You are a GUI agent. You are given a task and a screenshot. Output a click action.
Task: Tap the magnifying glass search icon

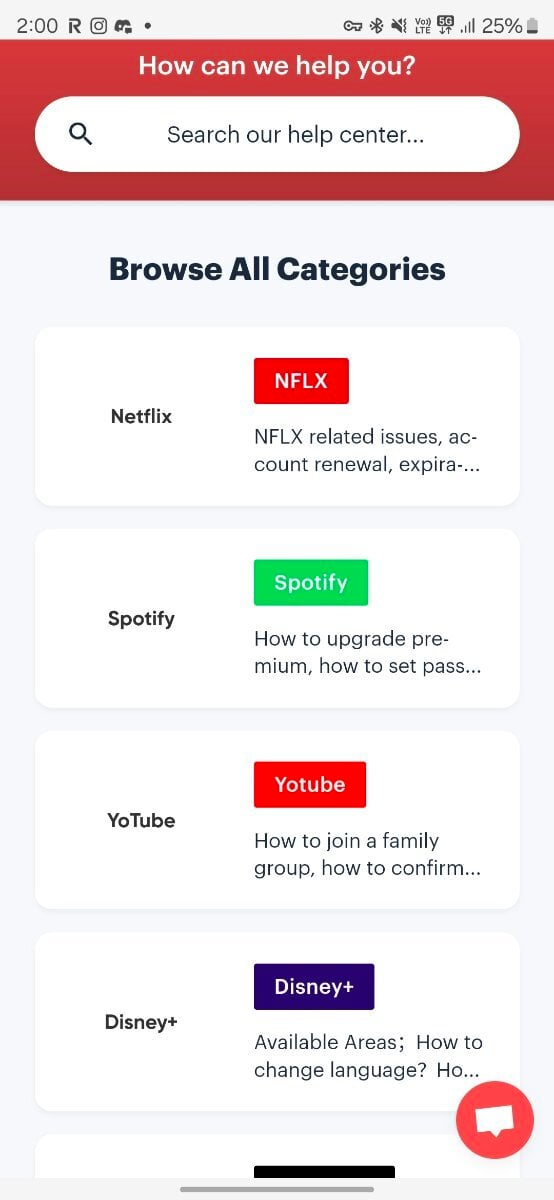(x=81, y=134)
